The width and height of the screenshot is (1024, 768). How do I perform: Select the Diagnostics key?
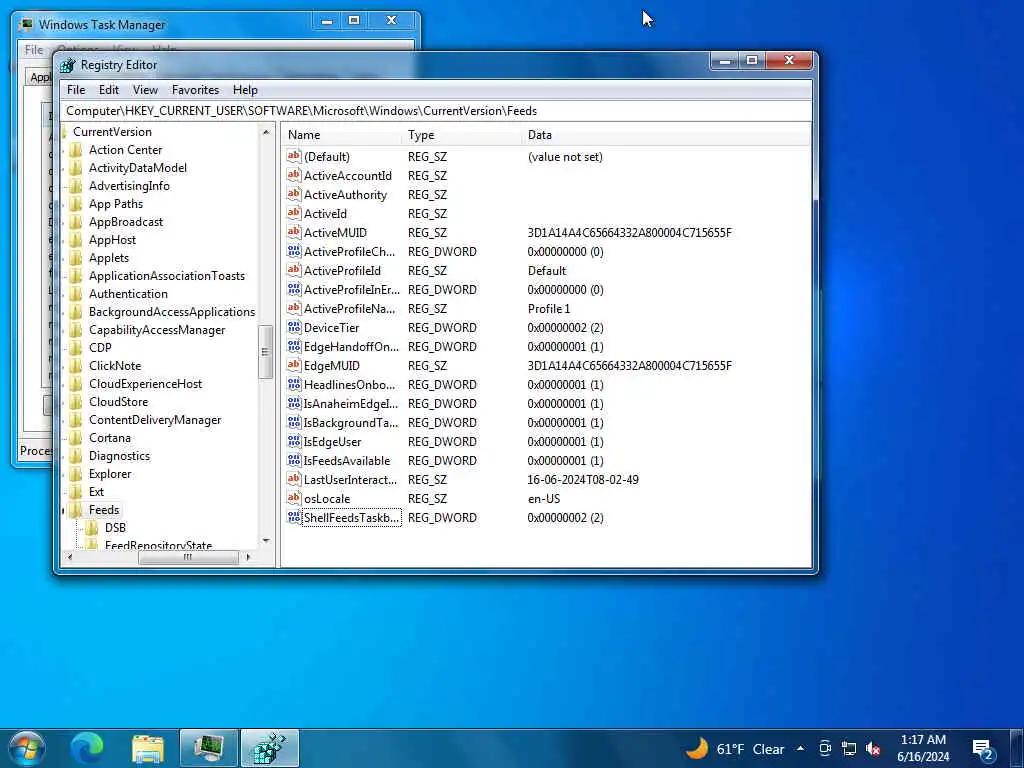[119, 456]
